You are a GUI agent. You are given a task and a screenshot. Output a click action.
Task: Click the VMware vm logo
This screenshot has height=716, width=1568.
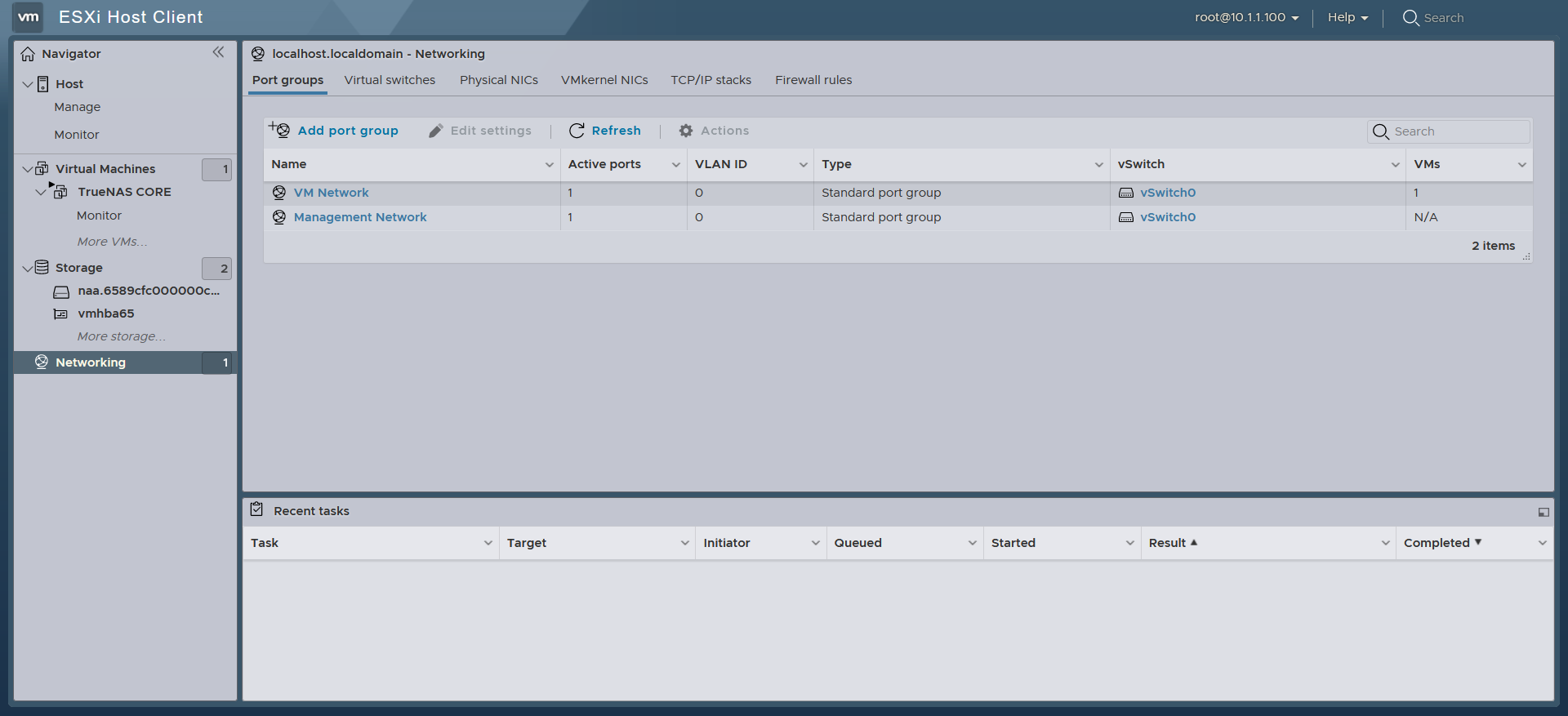pos(29,17)
